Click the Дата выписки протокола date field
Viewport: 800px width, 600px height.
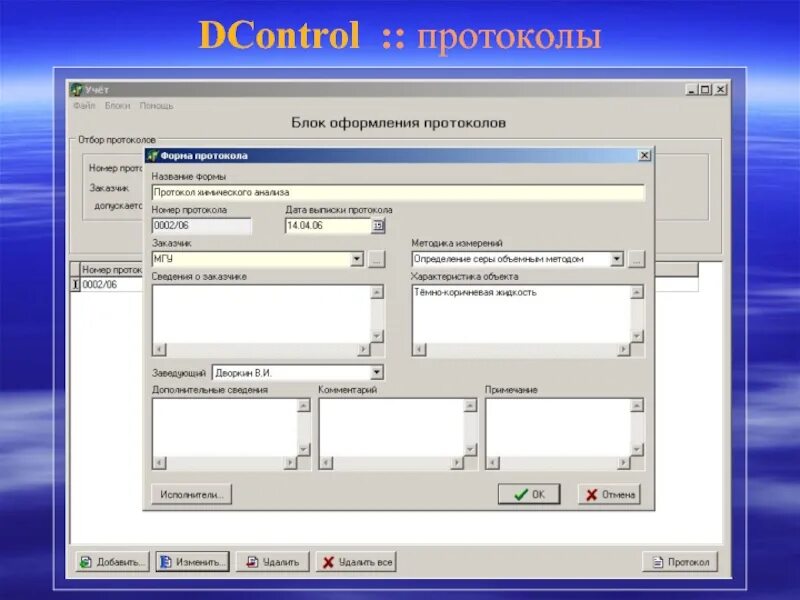click(328, 226)
